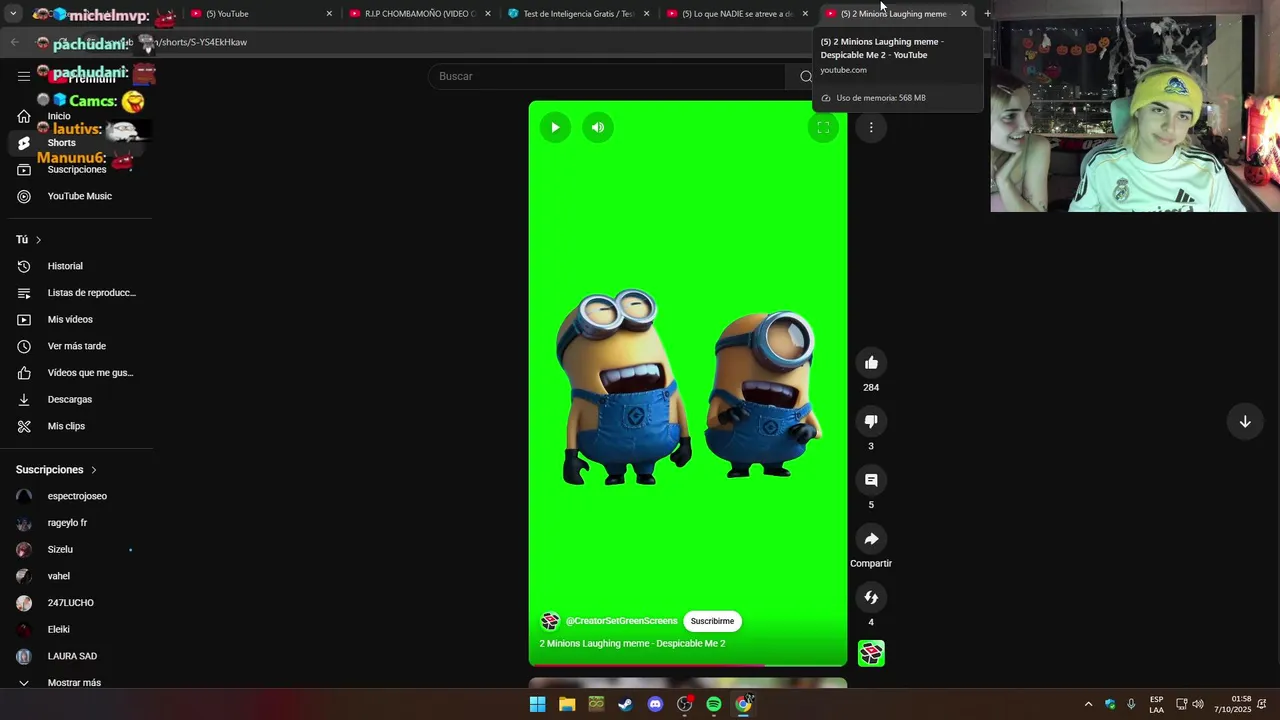Go to next short with down arrow
The image size is (1280, 720).
[x=1245, y=422]
